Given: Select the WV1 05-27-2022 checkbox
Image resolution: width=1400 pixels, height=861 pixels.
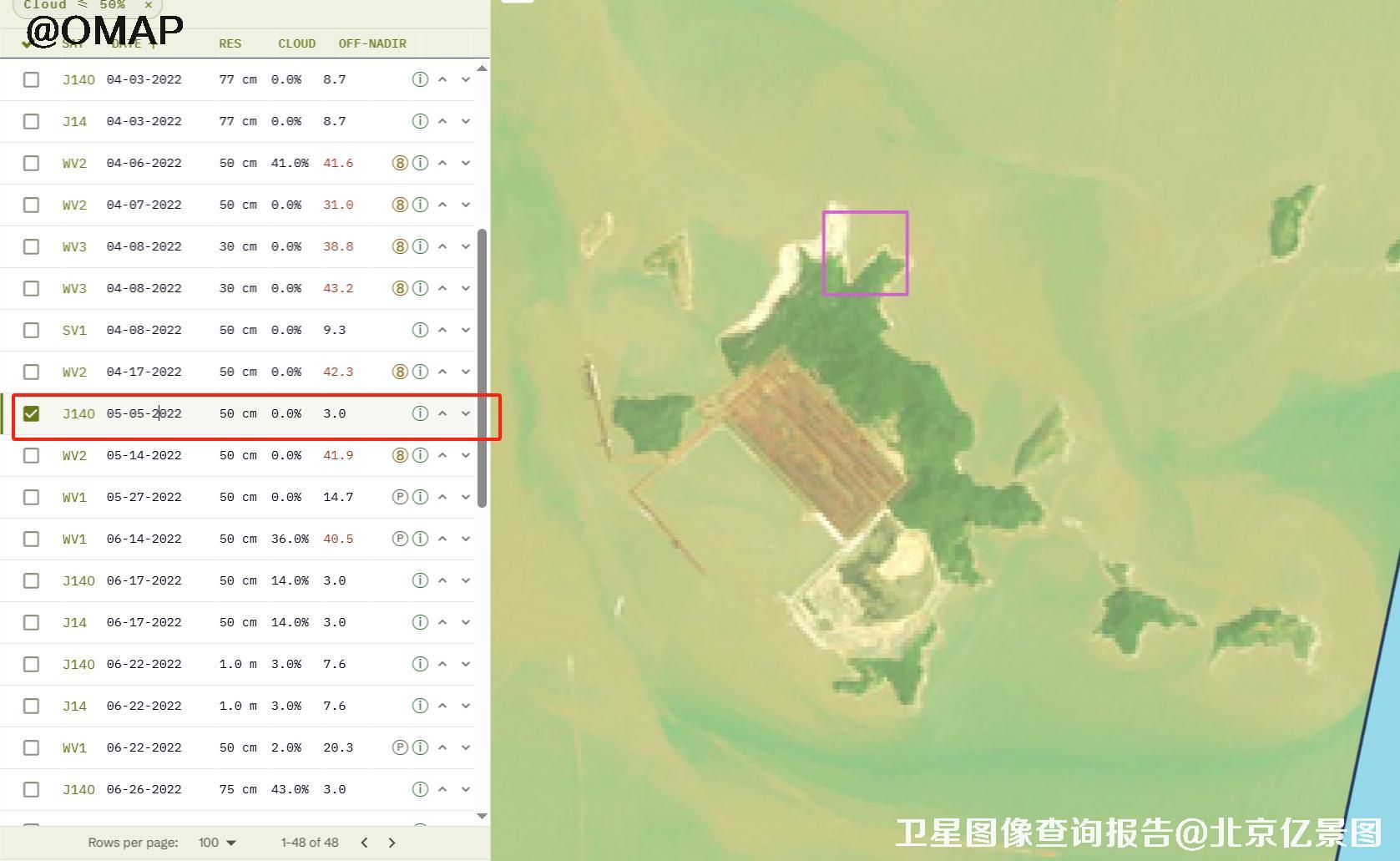Looking at the screenshot, I should 31,497.
